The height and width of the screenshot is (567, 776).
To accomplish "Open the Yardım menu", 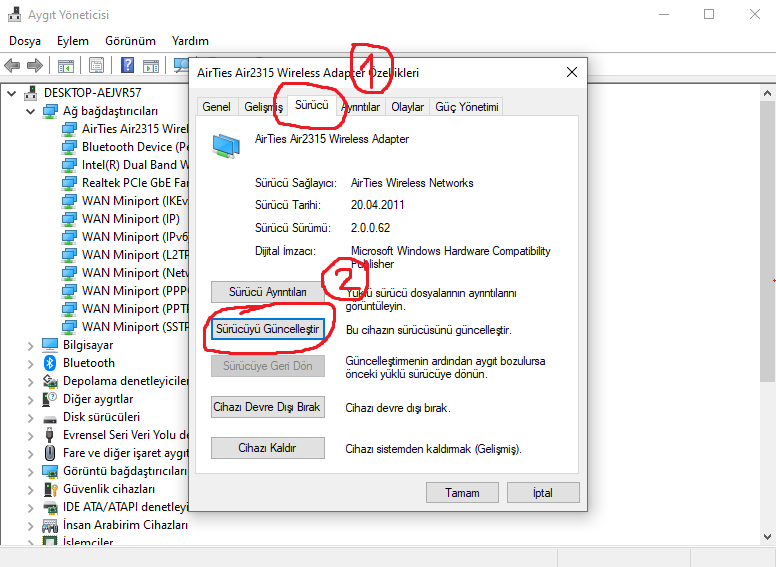I will (x=190, y=41).
